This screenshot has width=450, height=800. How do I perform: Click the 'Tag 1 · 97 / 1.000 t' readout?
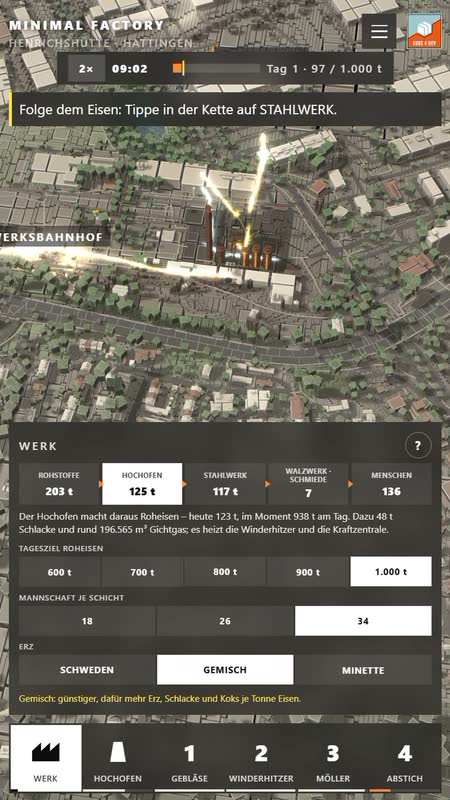324,69
